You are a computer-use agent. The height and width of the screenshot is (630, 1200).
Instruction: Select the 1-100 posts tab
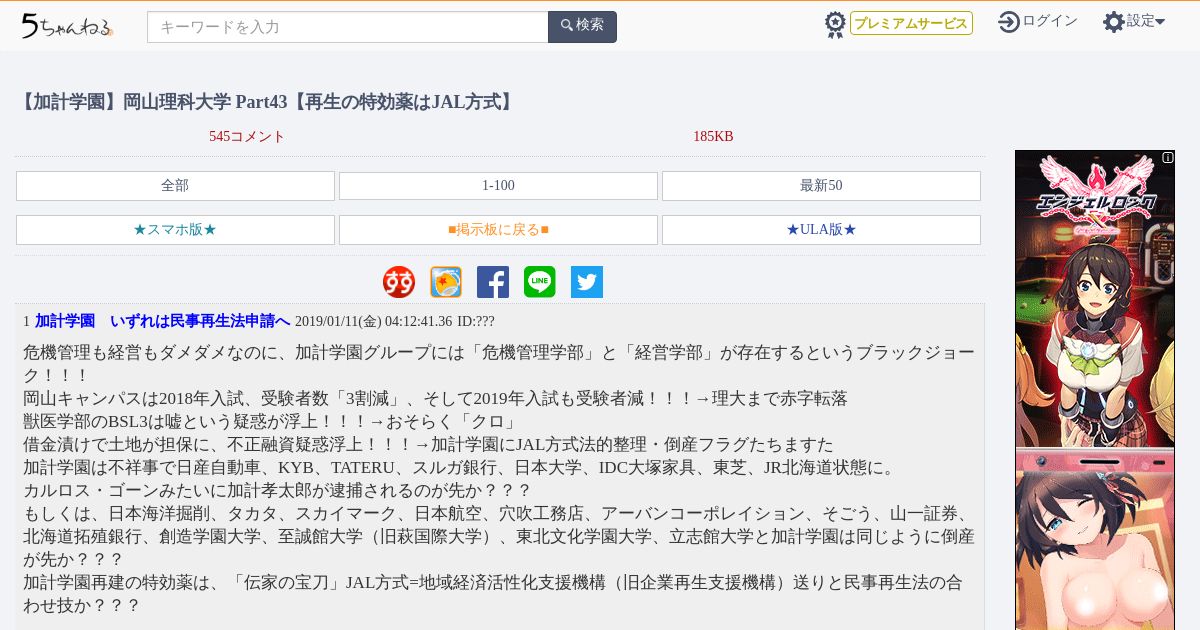pyautogui.click(x=498, y=186)
